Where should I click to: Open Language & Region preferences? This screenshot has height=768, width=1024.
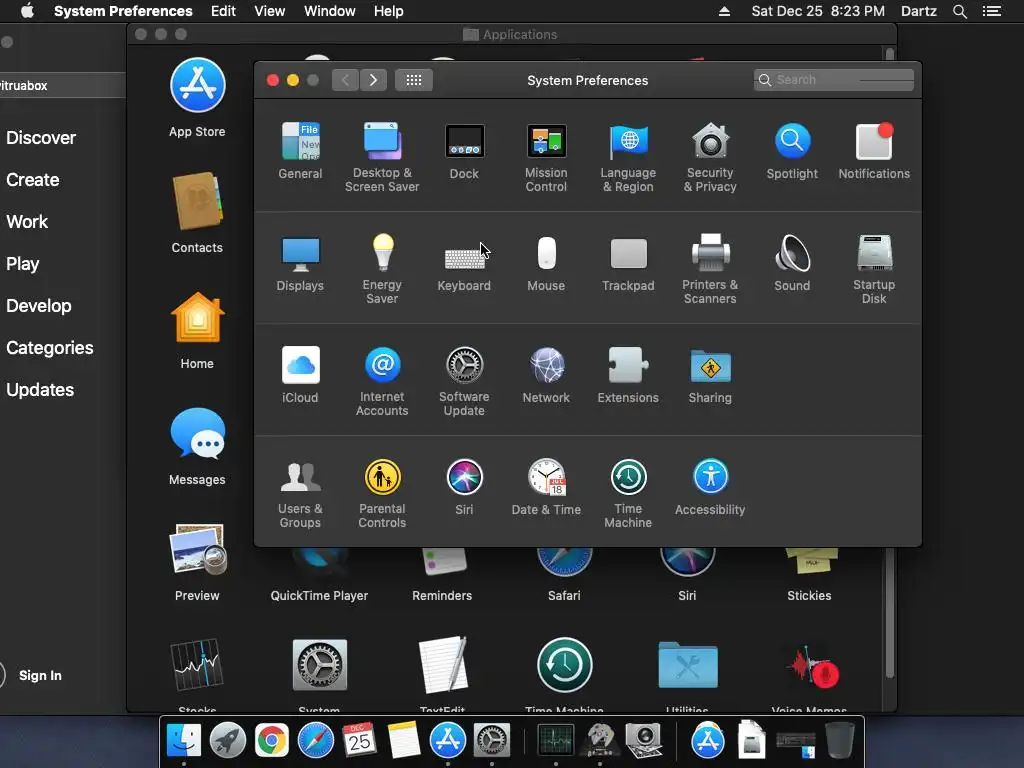pos(628,157)
